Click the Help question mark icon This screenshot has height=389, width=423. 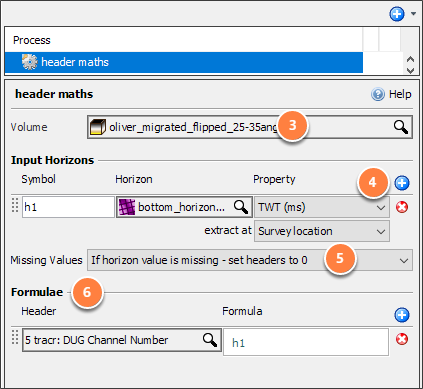(378, 94)
